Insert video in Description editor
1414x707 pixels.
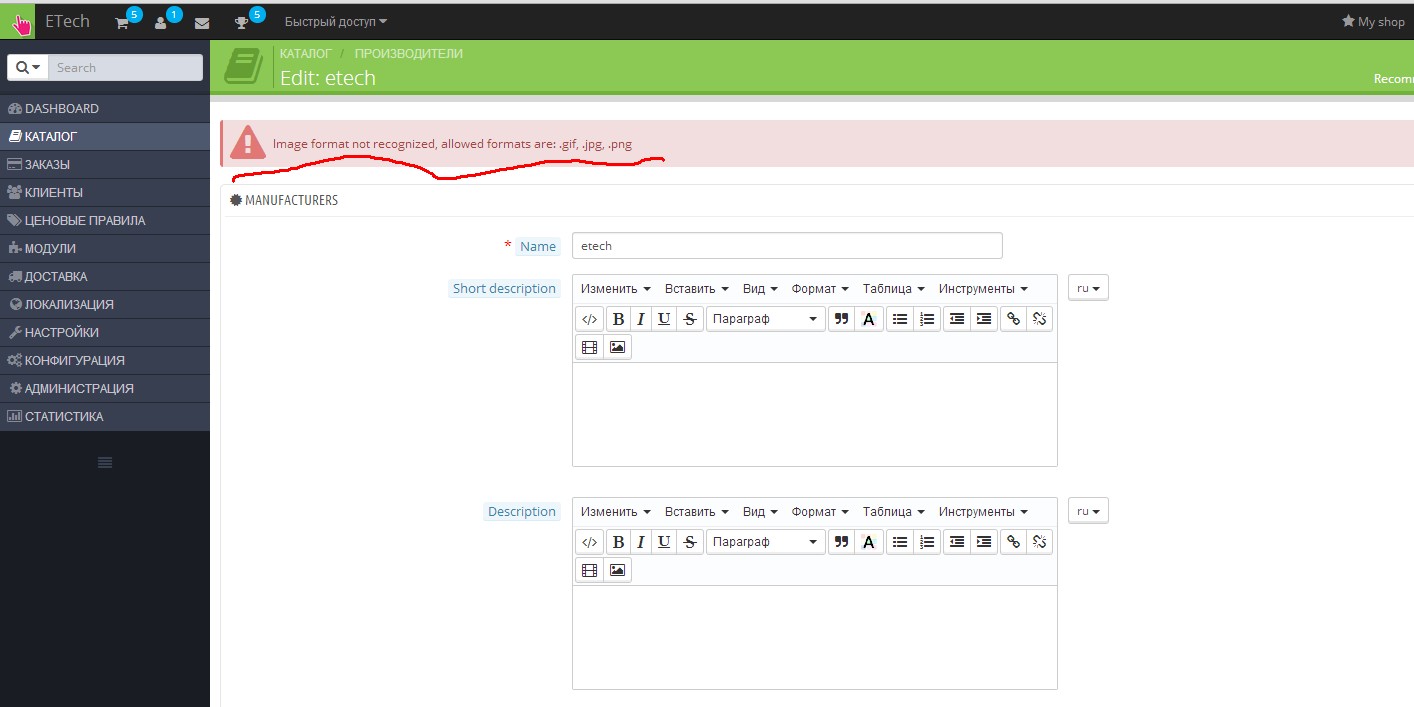click(x=590, y=570)
